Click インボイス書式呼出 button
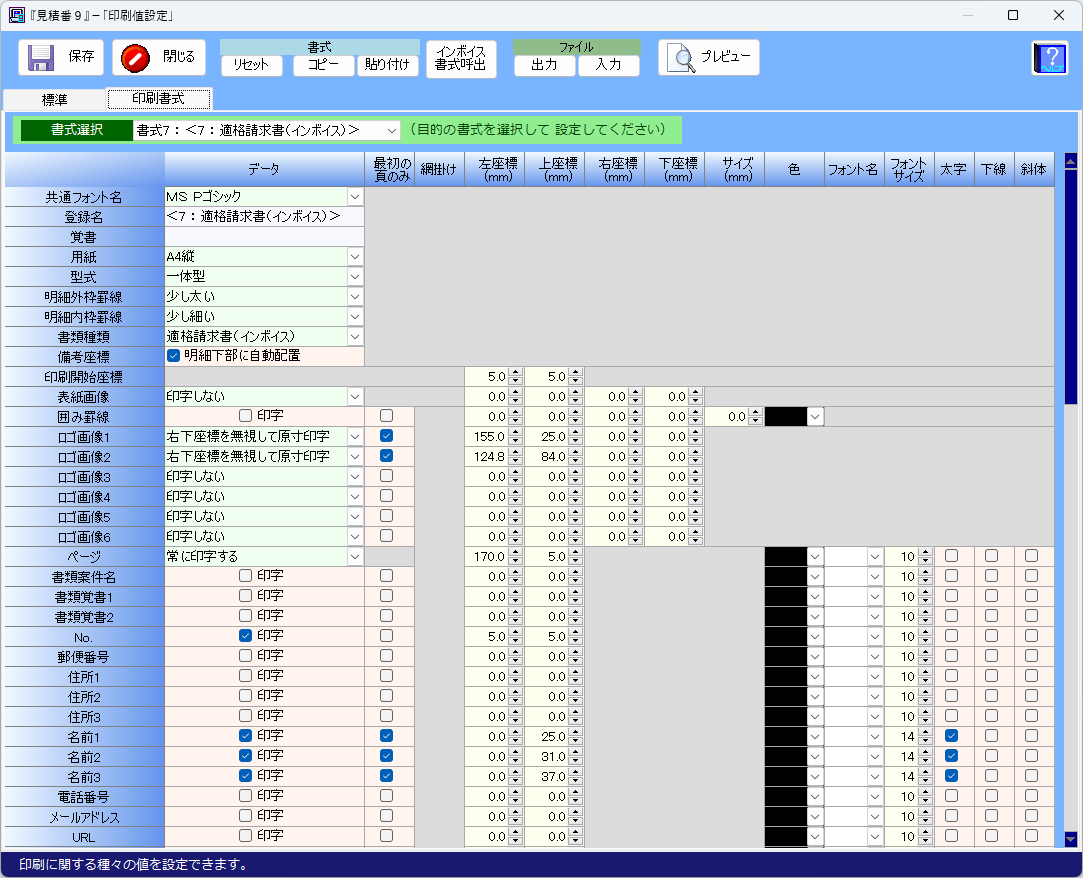 coord(461,59)
